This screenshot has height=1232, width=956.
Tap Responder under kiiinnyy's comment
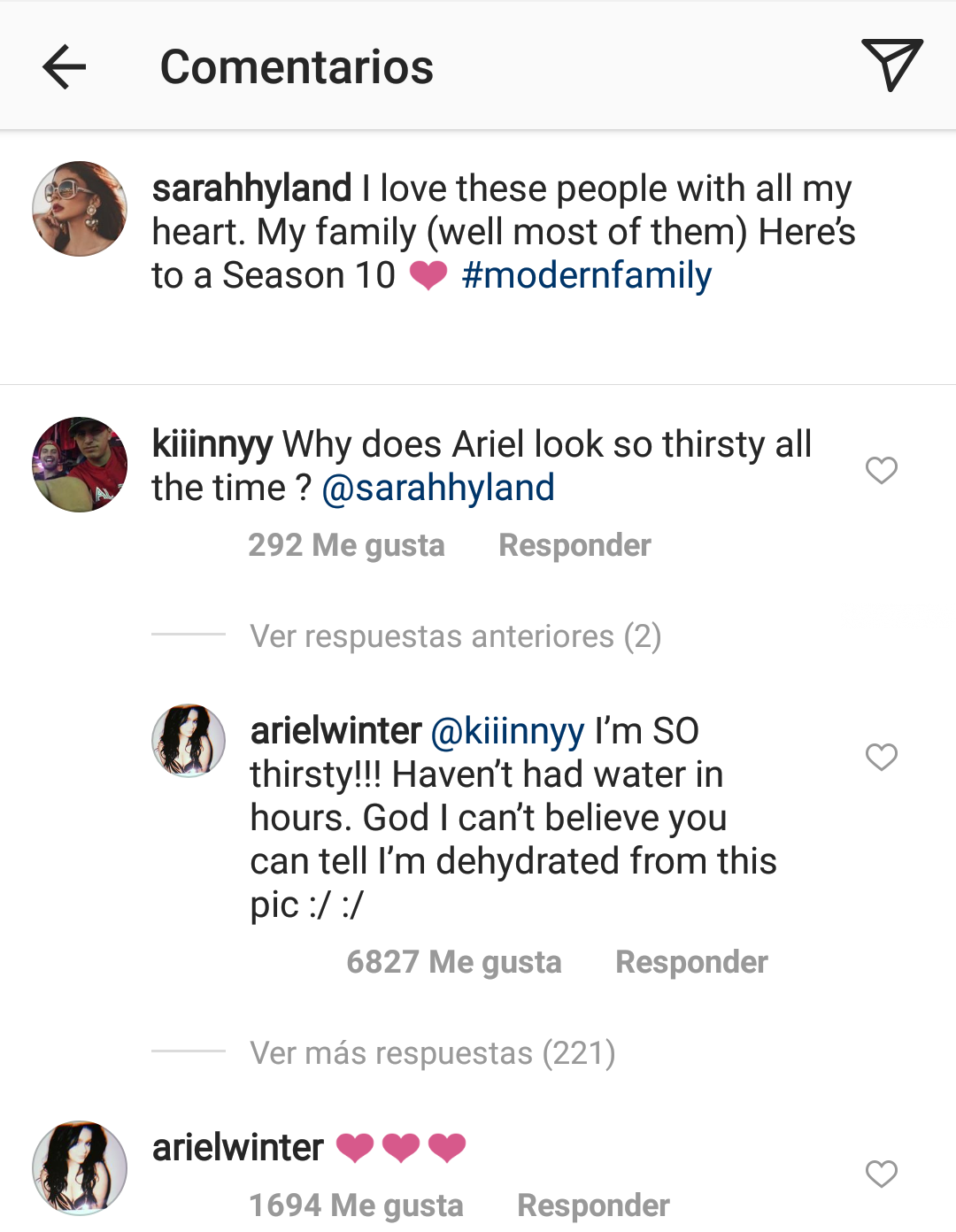pyautogui.click(x=574, y=545)
